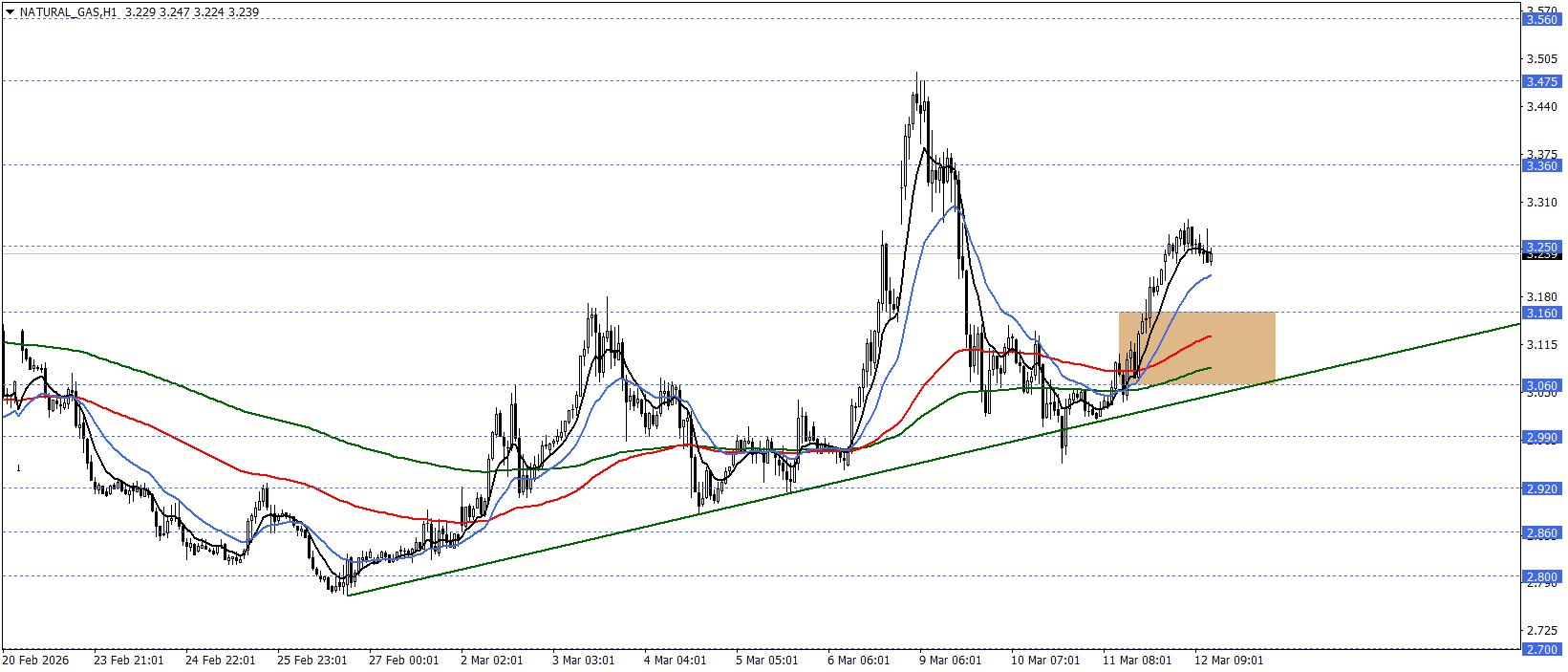Click the 3.560 price level label
This screenshot has width=1568, height=672.
click(1541, 19)
